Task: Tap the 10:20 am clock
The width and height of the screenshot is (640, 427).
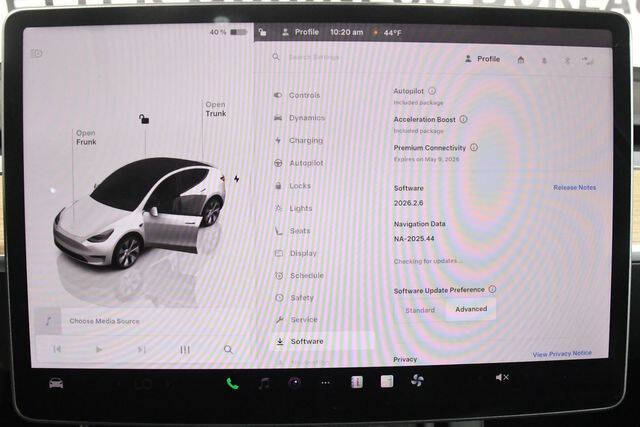Action: pyautogui.click(x=347, y=32)
